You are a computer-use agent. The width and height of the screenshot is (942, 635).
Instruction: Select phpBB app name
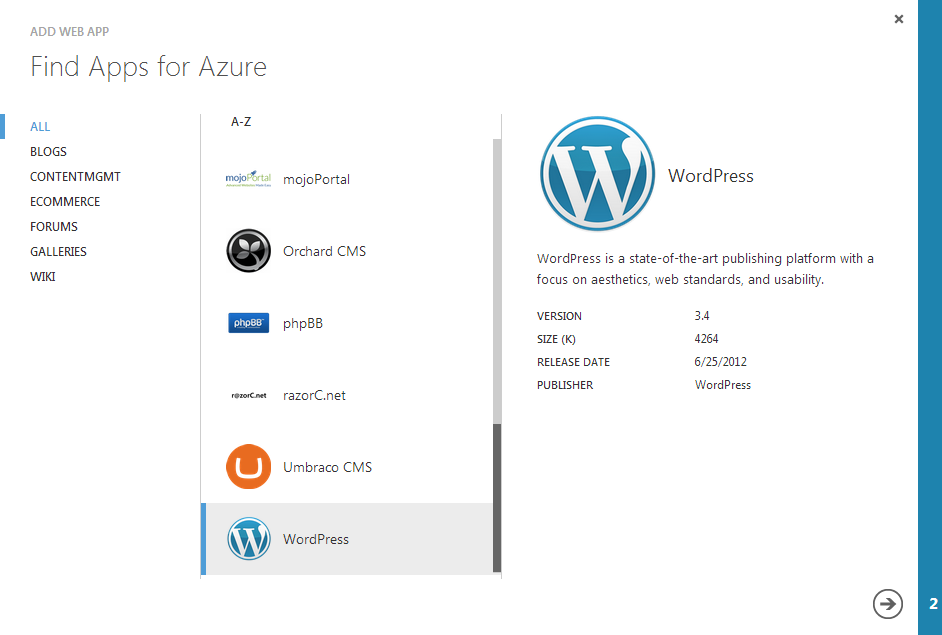click(x=303, y=324)
